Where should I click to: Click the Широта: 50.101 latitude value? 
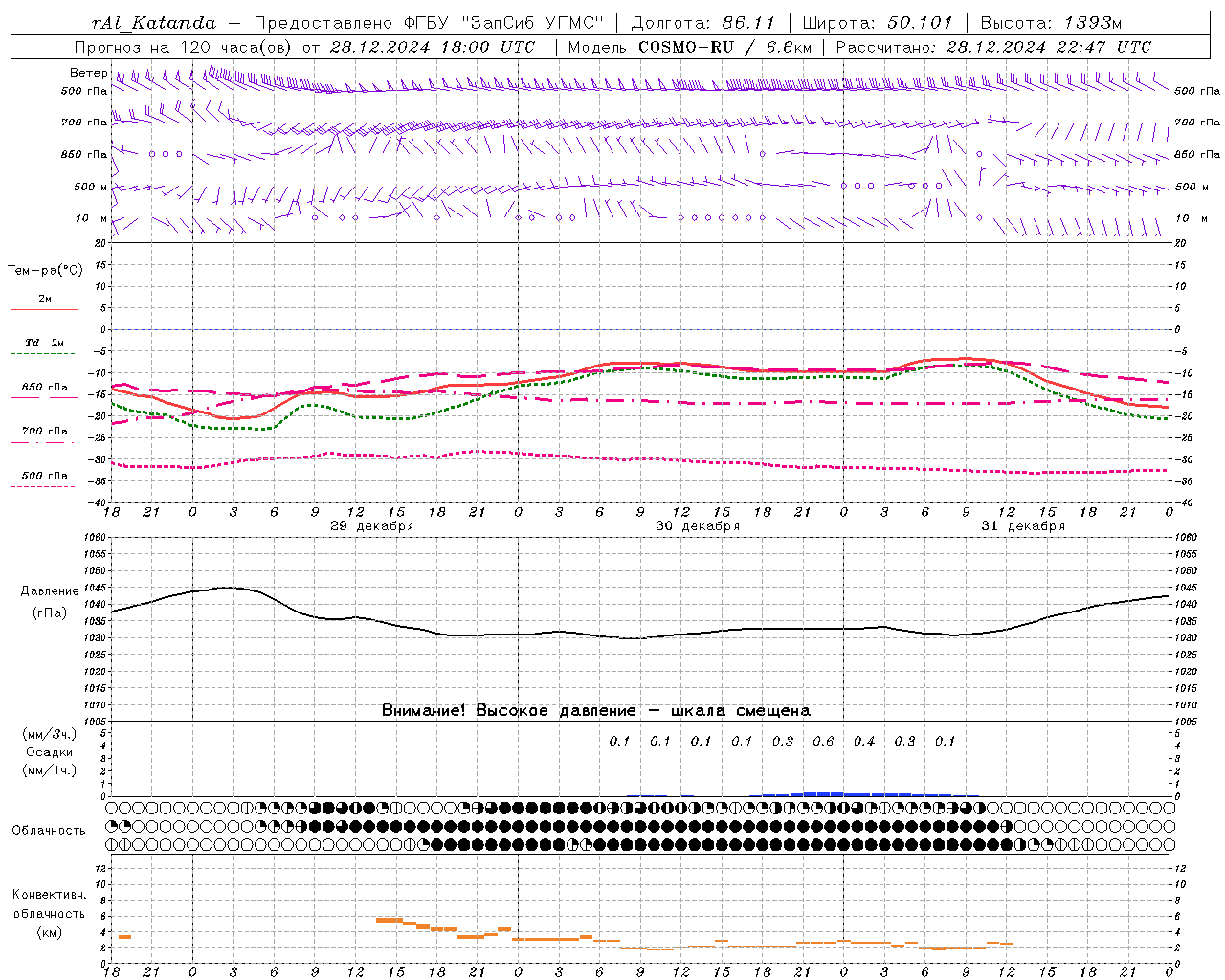point(878,23)
